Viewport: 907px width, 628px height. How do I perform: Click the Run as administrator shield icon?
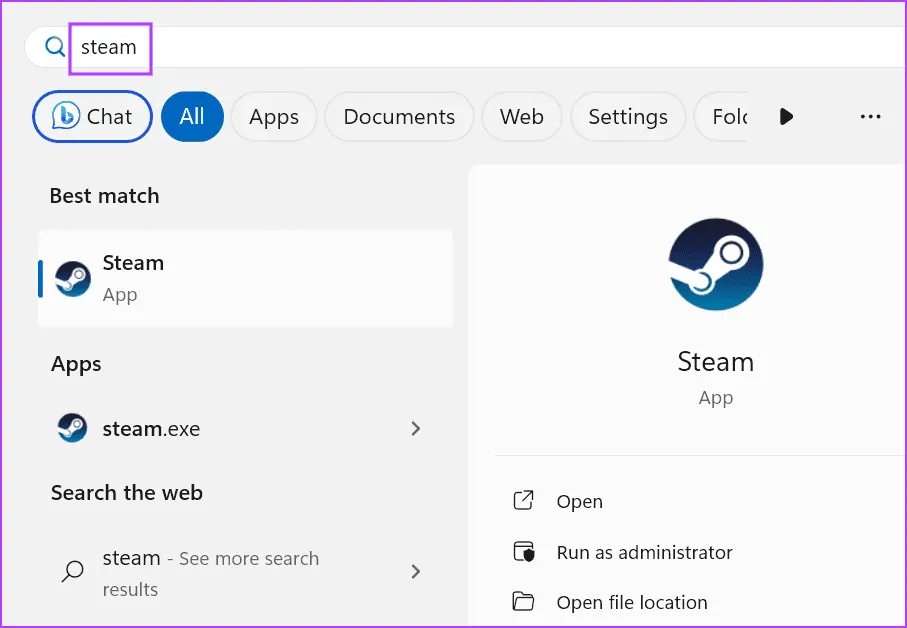[x=523, y=552]
